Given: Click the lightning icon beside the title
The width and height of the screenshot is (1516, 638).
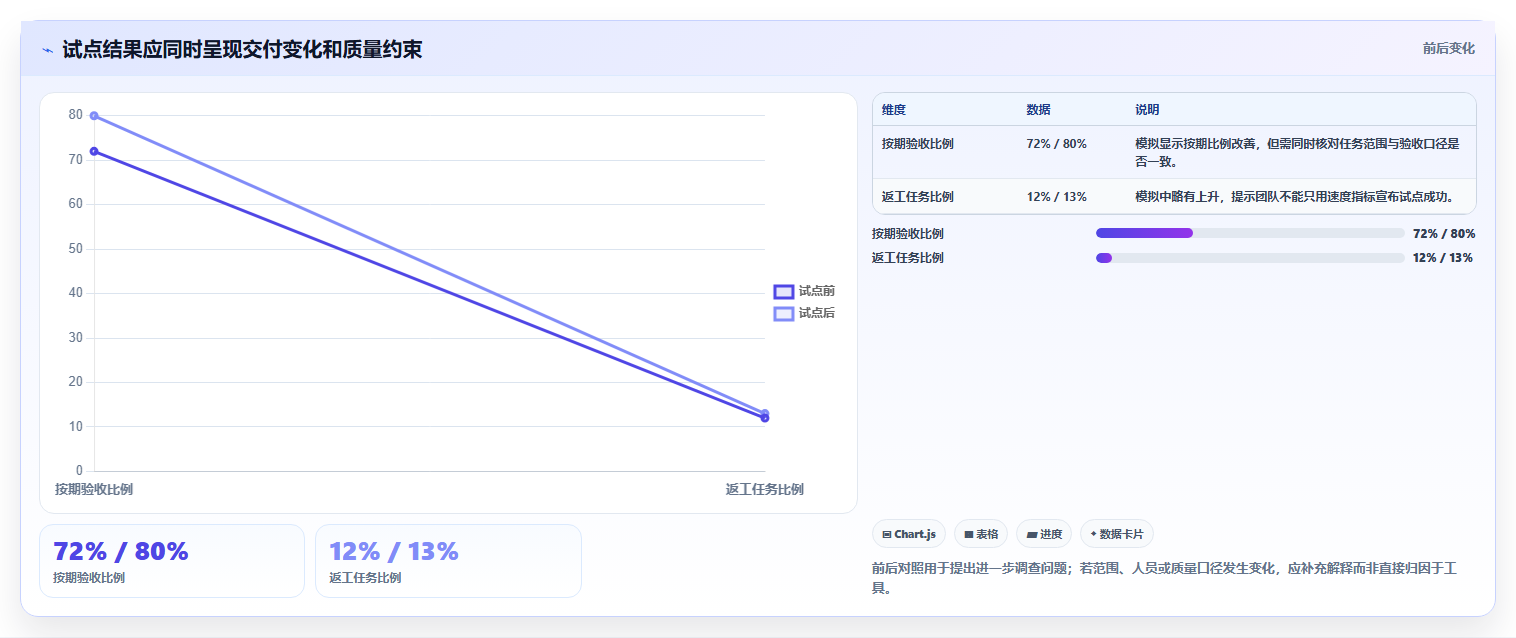Looking at the screenshot, I should pos(48,50).
